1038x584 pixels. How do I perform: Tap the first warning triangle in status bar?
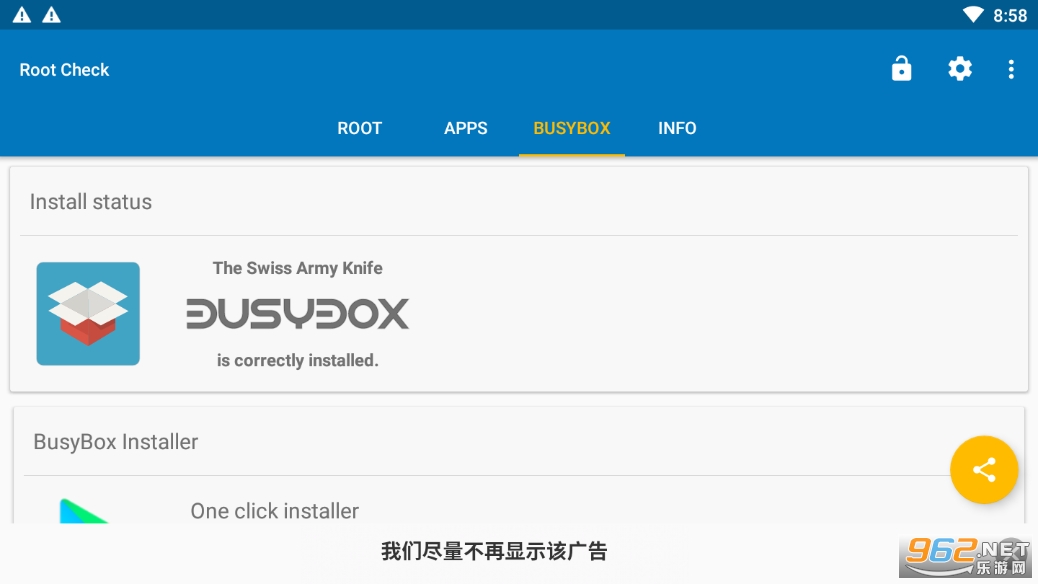[x=22, y=15]
